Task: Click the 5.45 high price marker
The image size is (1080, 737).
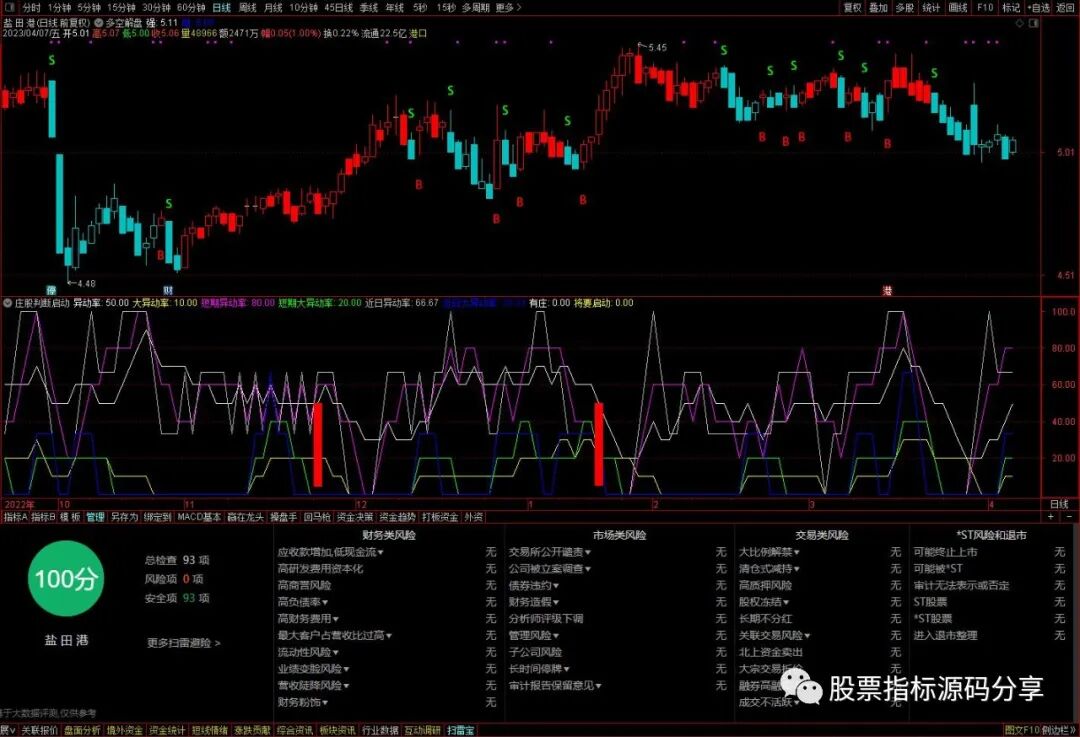Action: coord(657,48)
